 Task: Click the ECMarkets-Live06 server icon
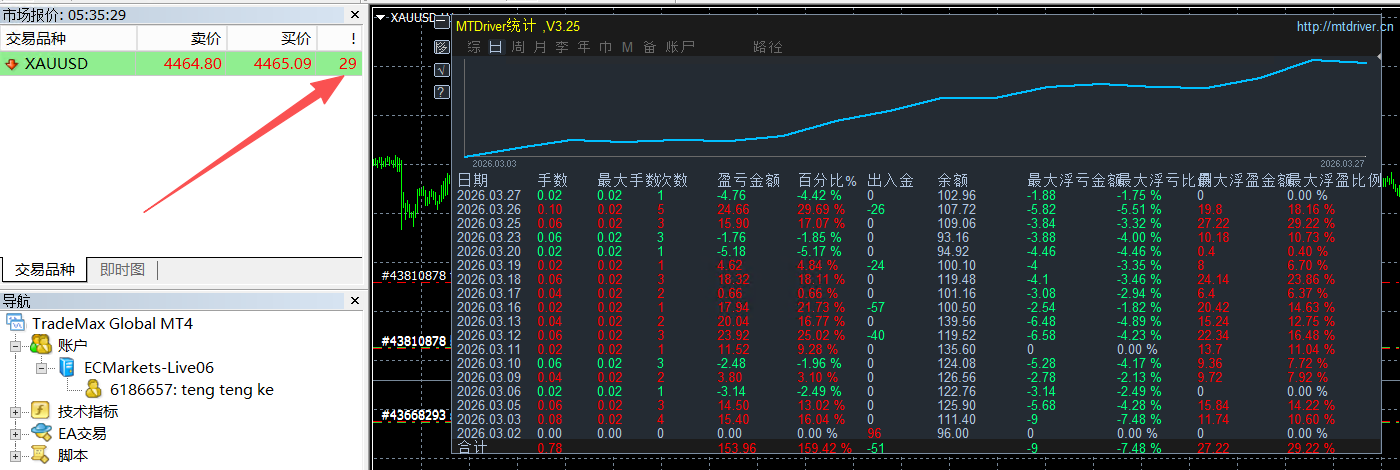point(67,367)
